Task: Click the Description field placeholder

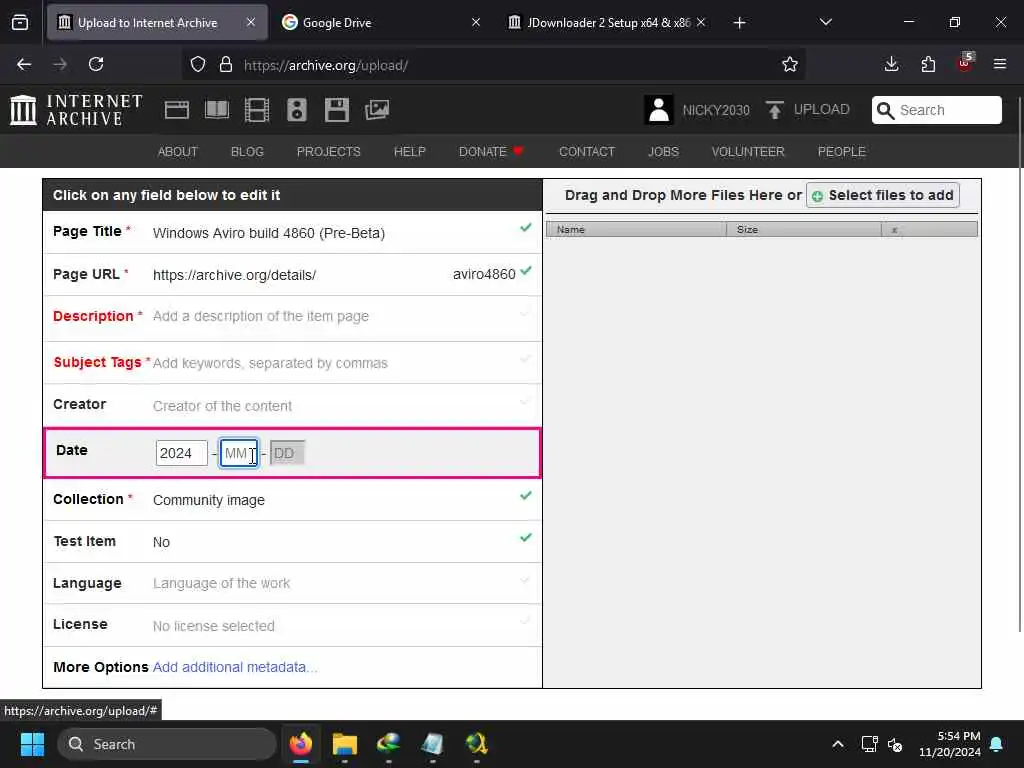Action: pyautogui.click(x=261, y=316)
